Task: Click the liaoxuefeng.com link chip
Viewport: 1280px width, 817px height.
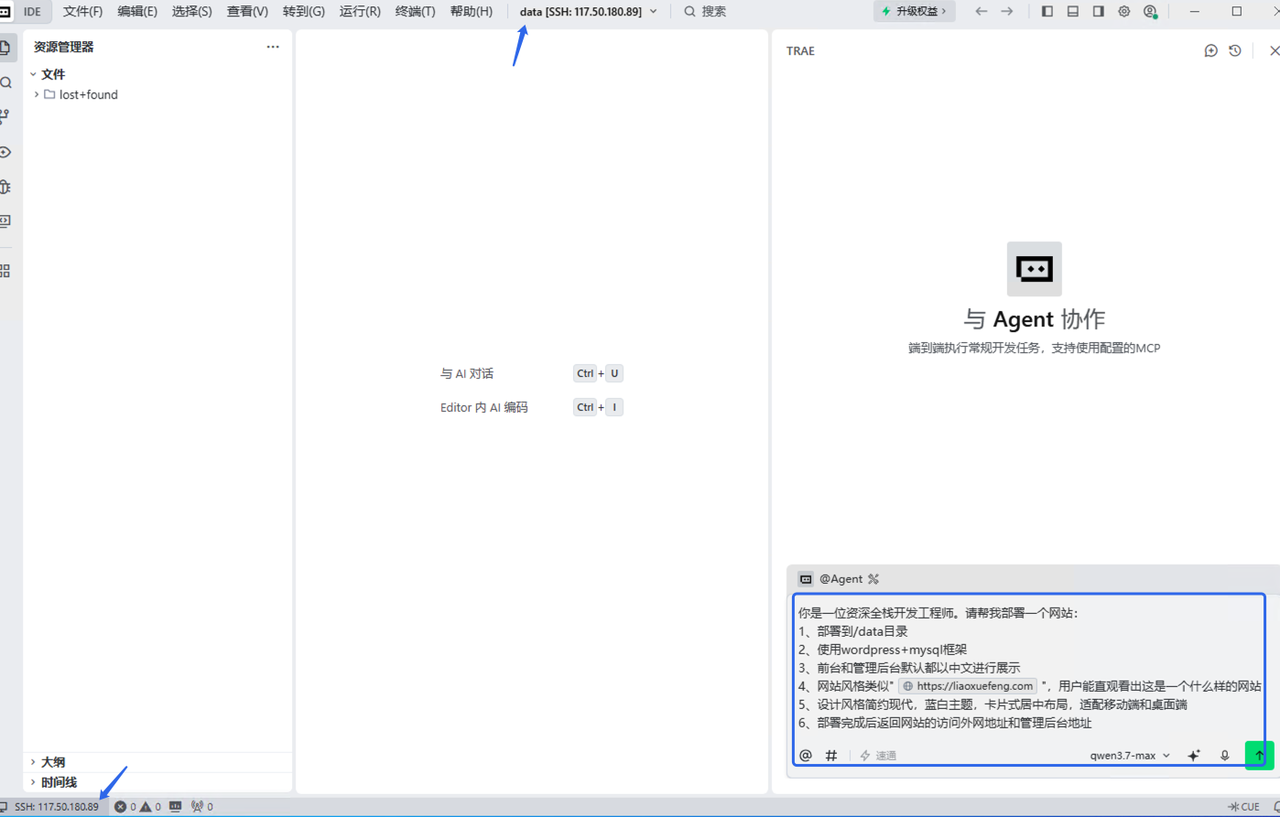Action: [968, 686]
